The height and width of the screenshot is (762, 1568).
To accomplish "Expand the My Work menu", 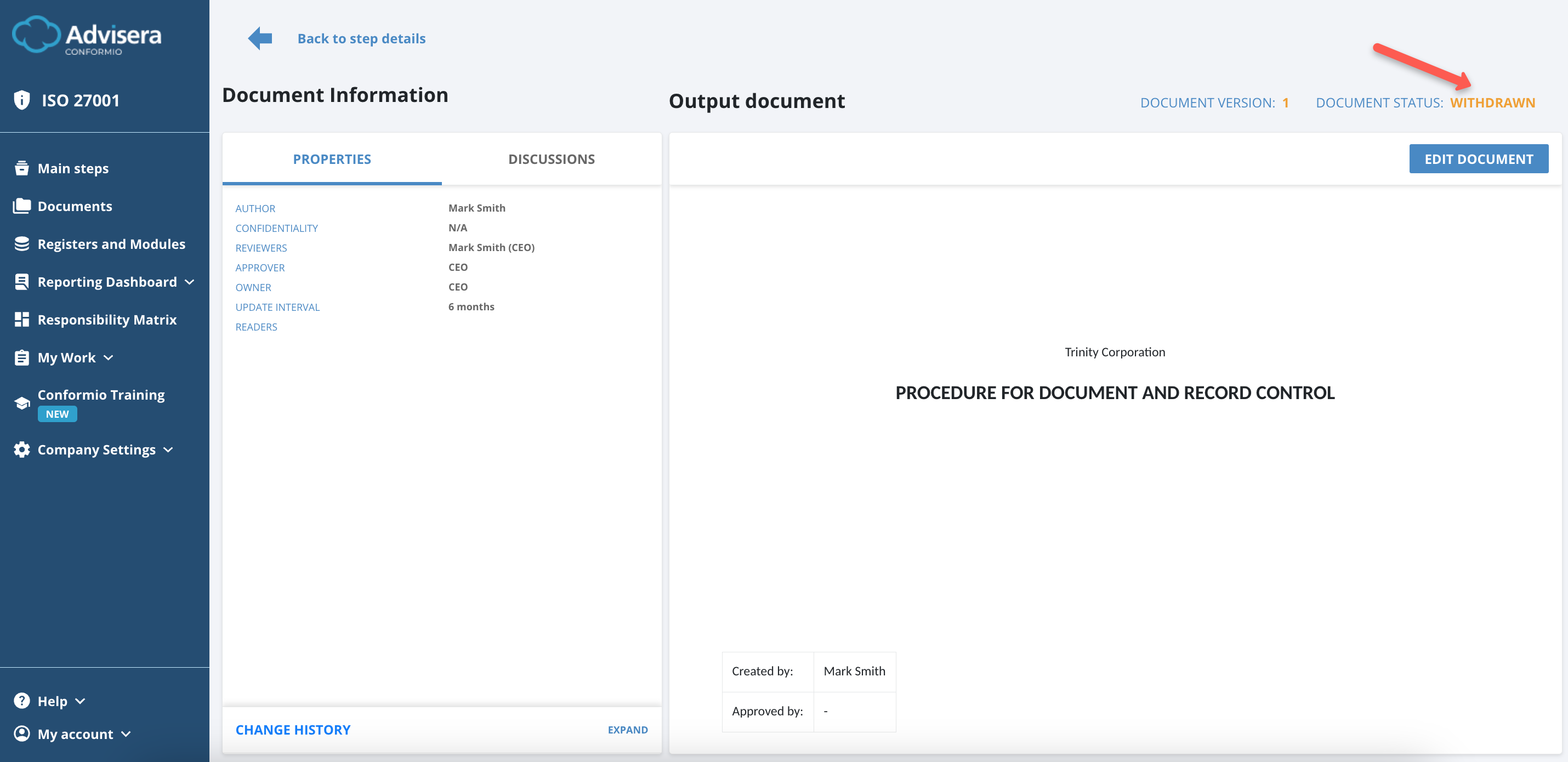I will pyautogui.click(x=110, y=358).
